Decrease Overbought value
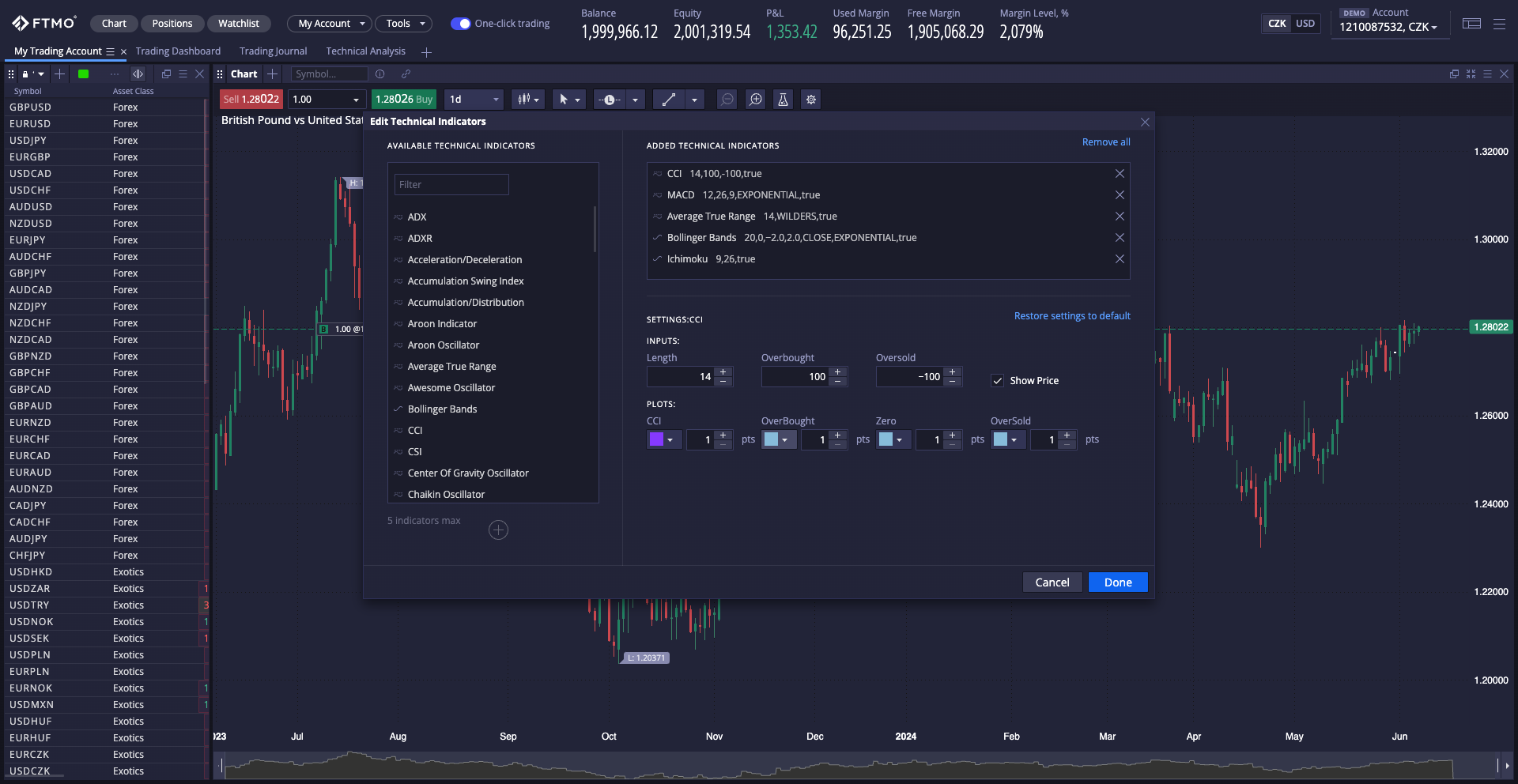 coord(837,382)
